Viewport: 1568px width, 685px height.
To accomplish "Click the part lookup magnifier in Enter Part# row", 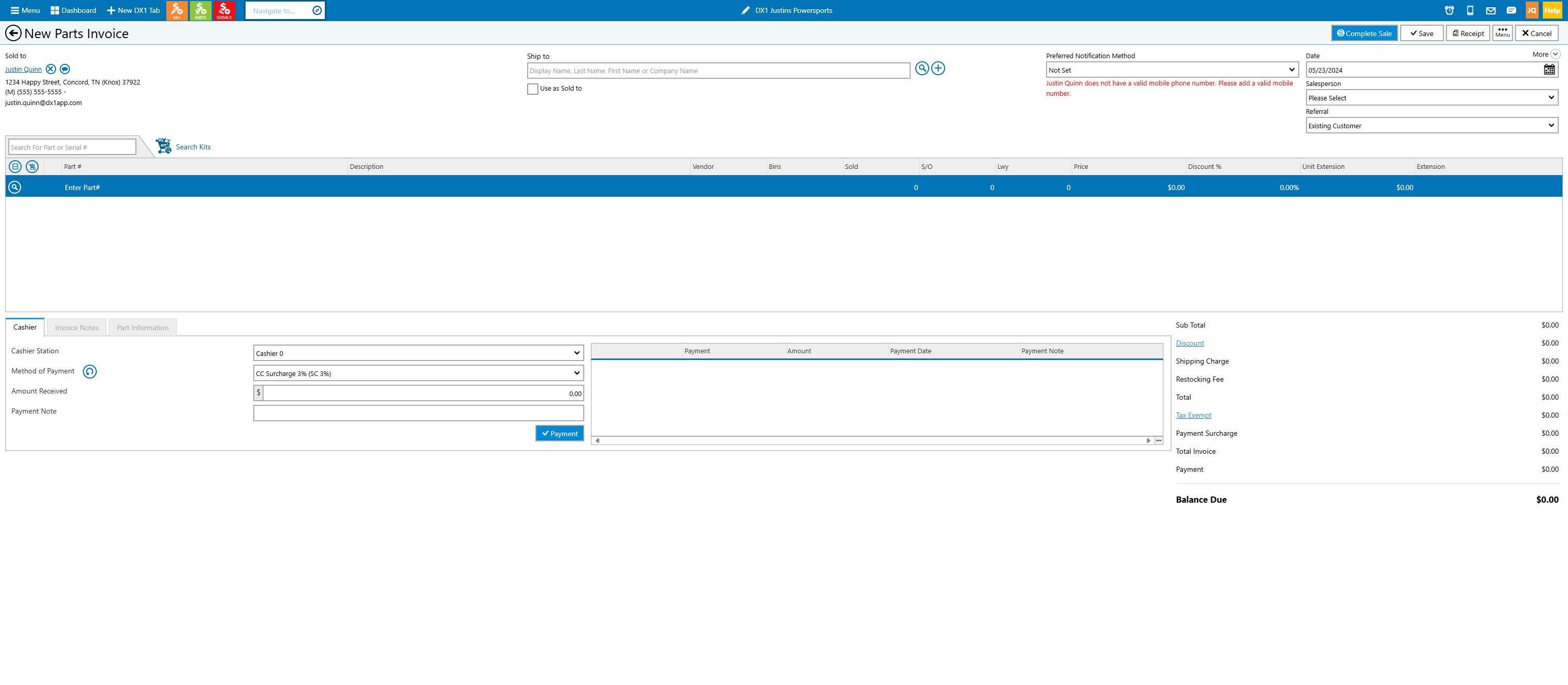I will [x=14, y=187].
